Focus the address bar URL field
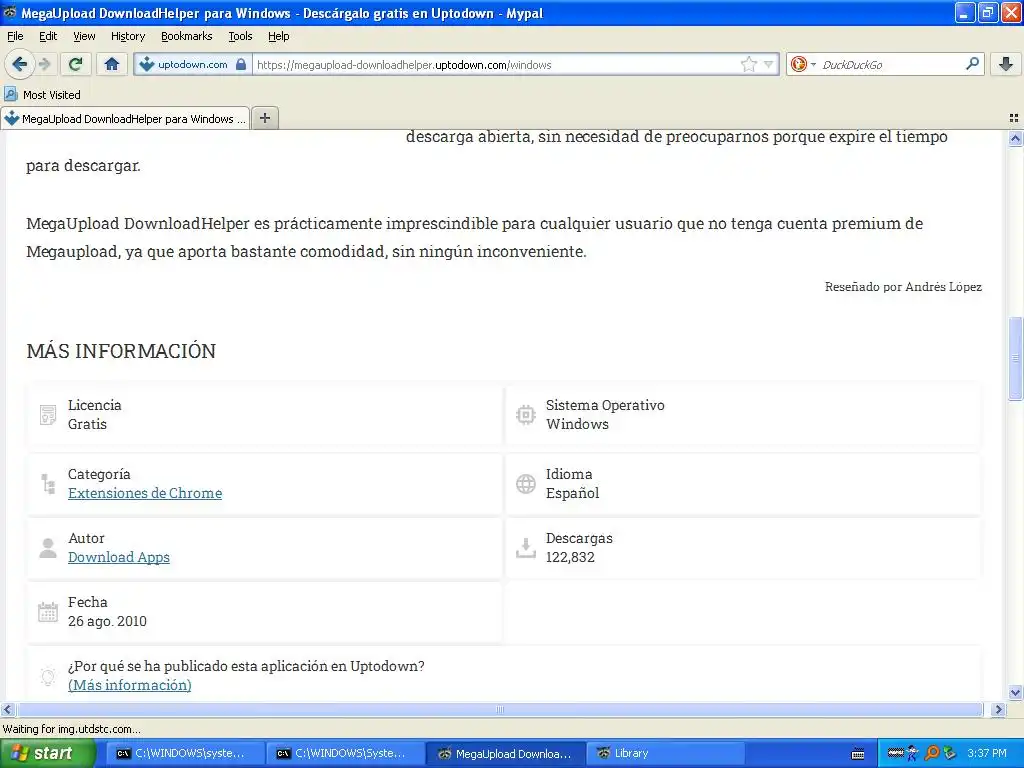Image resolution: width=1024 pixels, height=768 pixels. click(496, 64)
